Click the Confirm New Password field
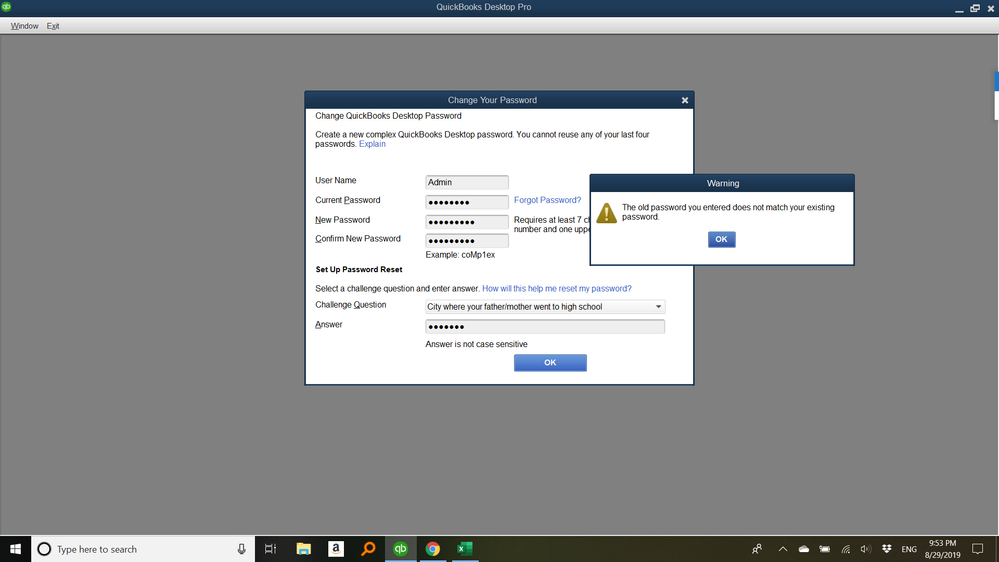Viewport: 999px width, 562px height. coord(467,240)
